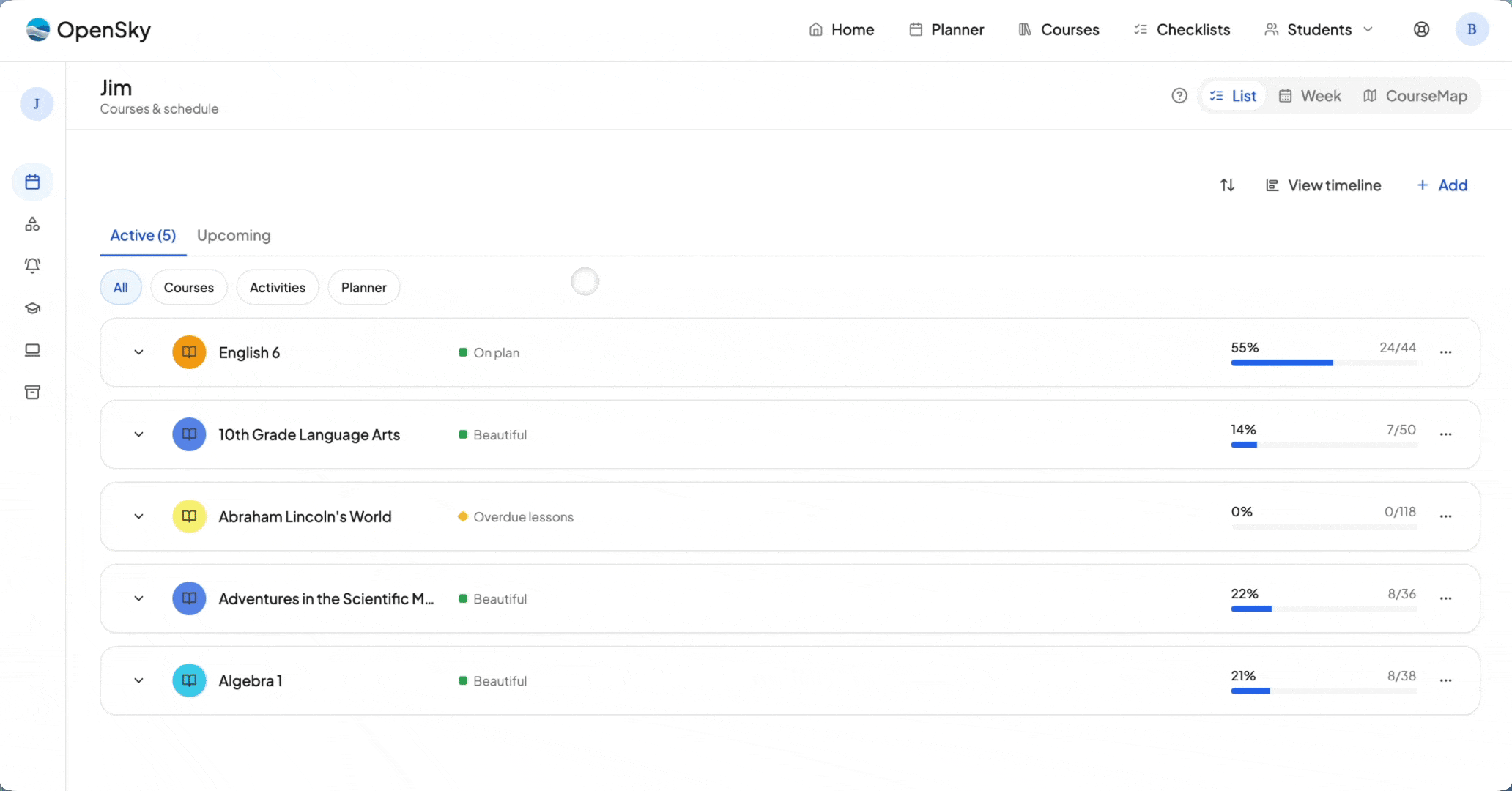Select the calendar schedule sidebar icon
The height and width of the screenshot is (791, 1512).
[32, 182]
